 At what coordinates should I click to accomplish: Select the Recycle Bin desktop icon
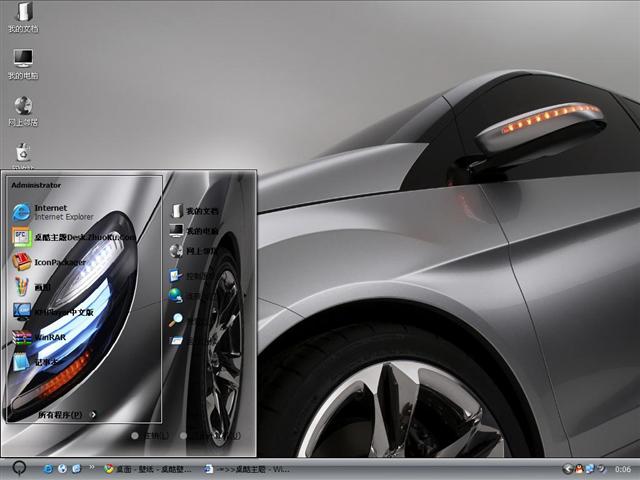click(23, 156)
